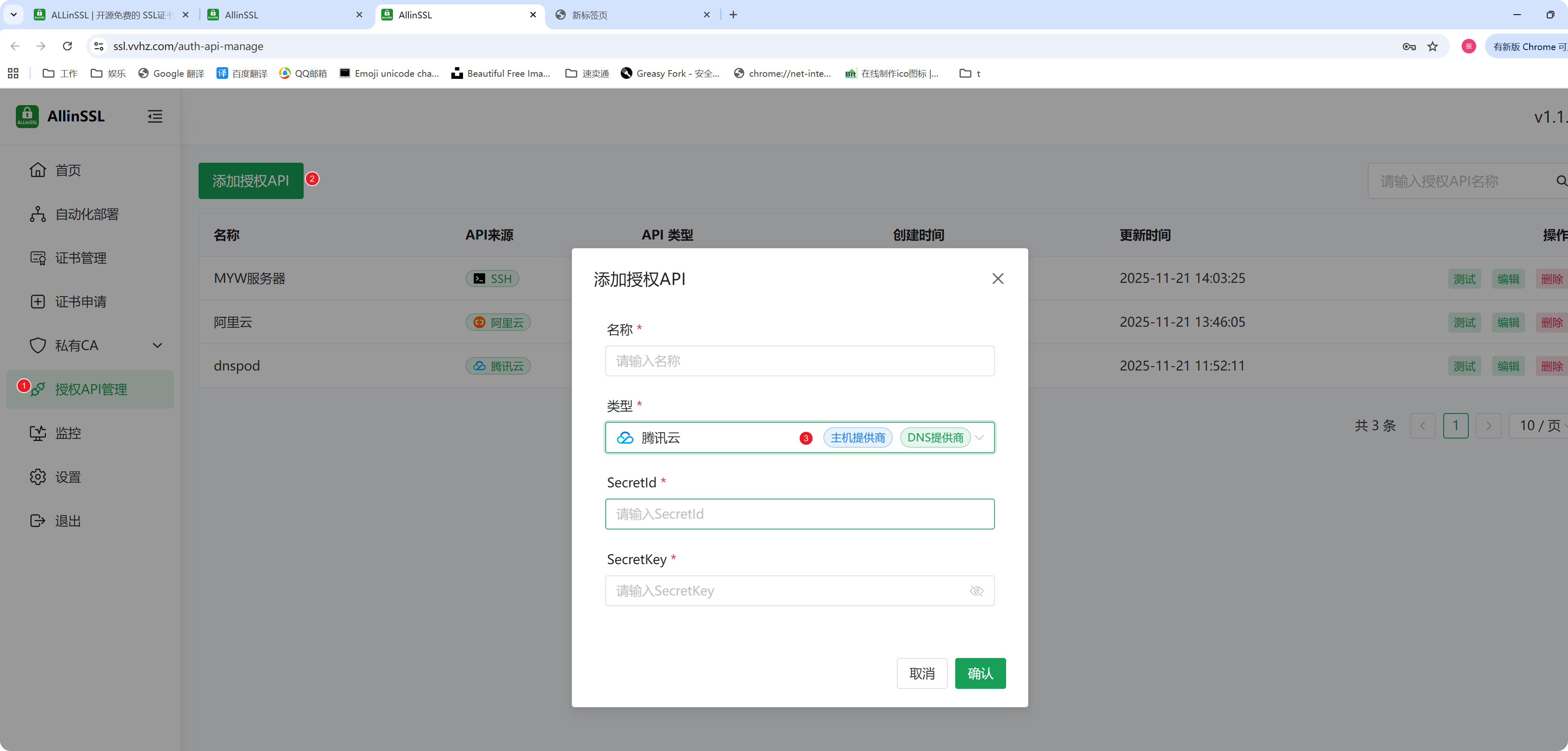Click the 取消 cancel button
Screen dimensions: 1568x751
coord(921,673)
